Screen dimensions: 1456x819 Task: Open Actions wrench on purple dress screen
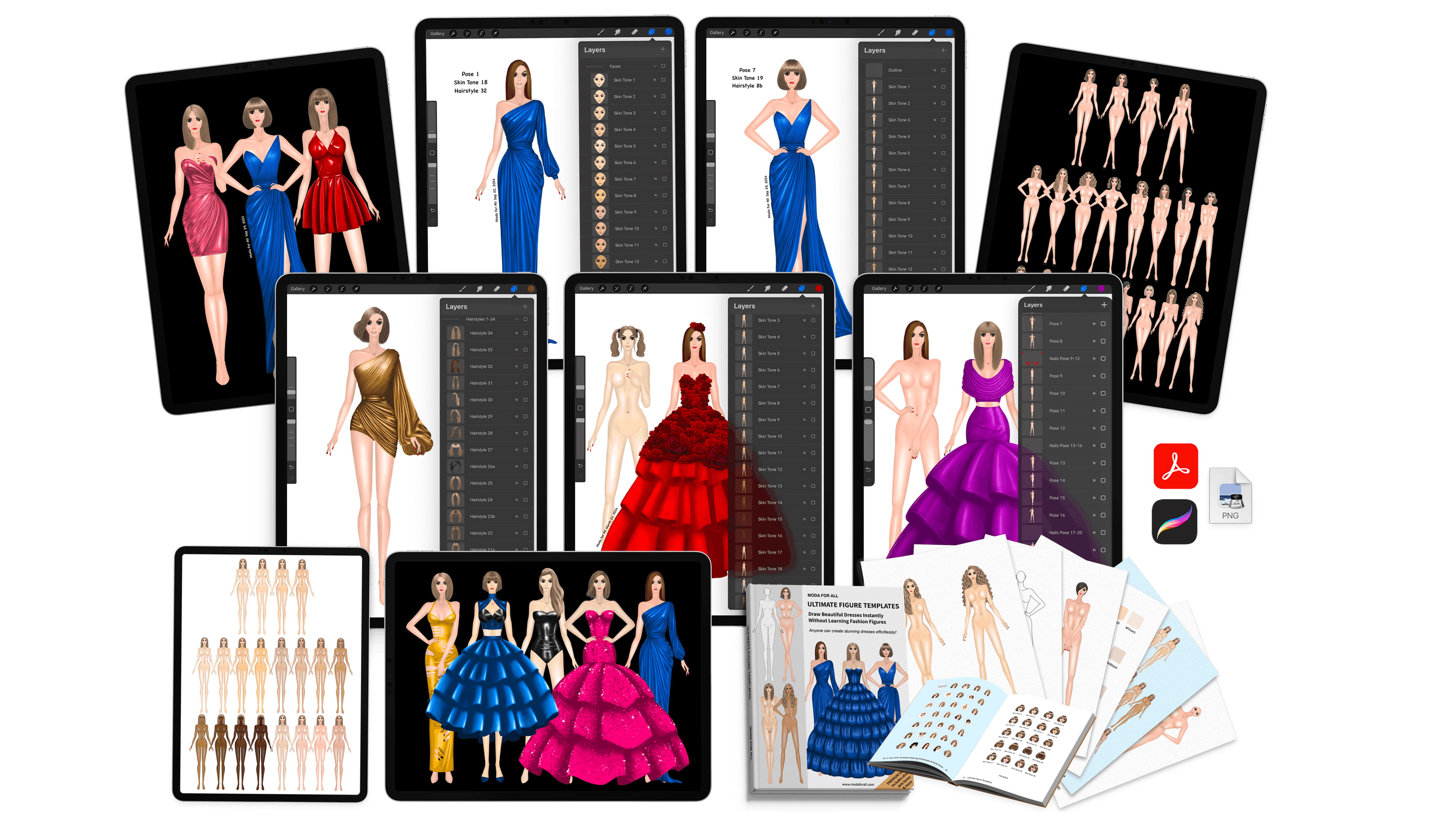pyautogui.click(x=895, y=289)
